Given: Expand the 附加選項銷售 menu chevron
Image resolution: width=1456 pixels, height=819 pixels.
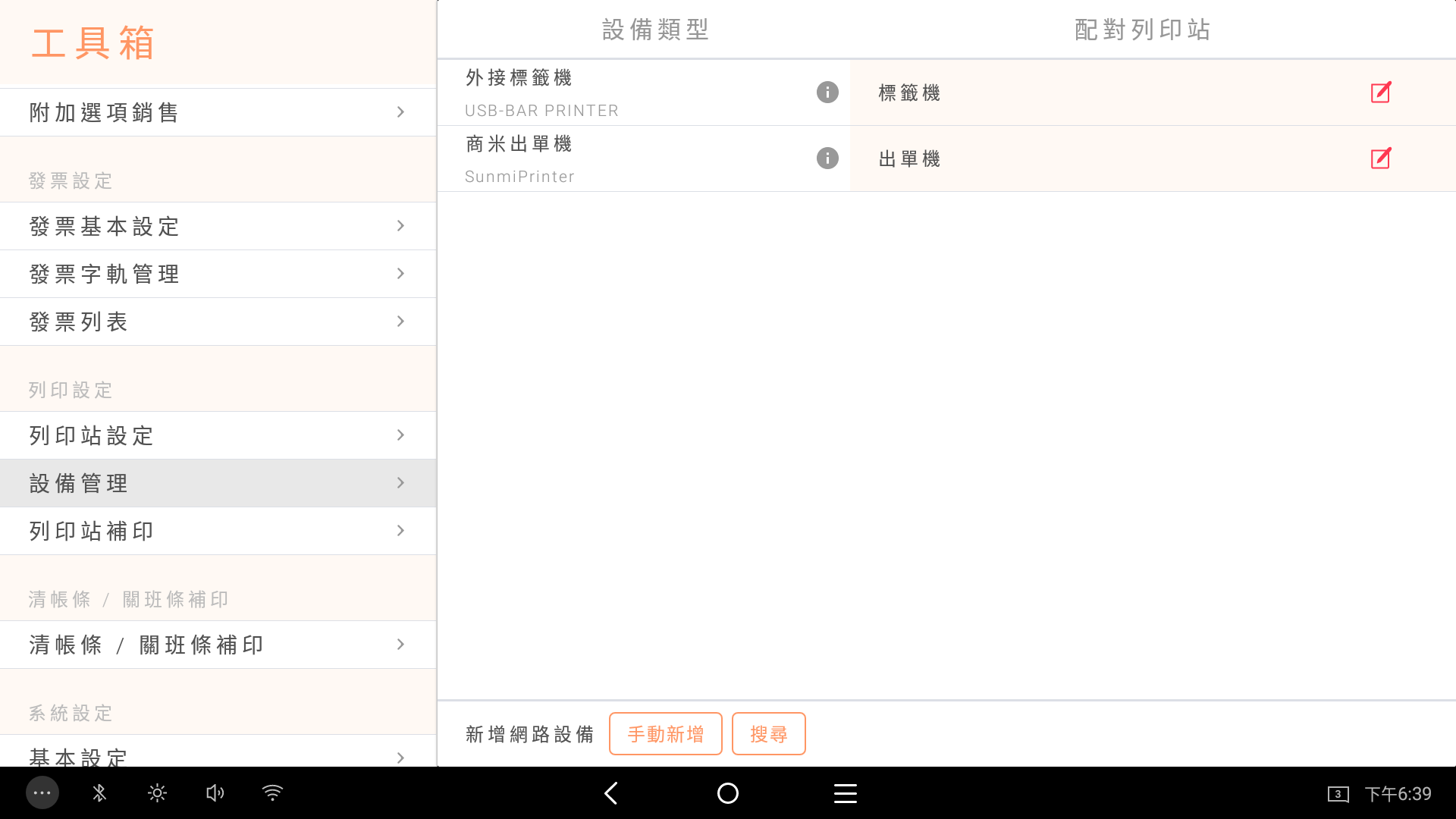Looking at the screenshot, I should (x=400, y=112).
